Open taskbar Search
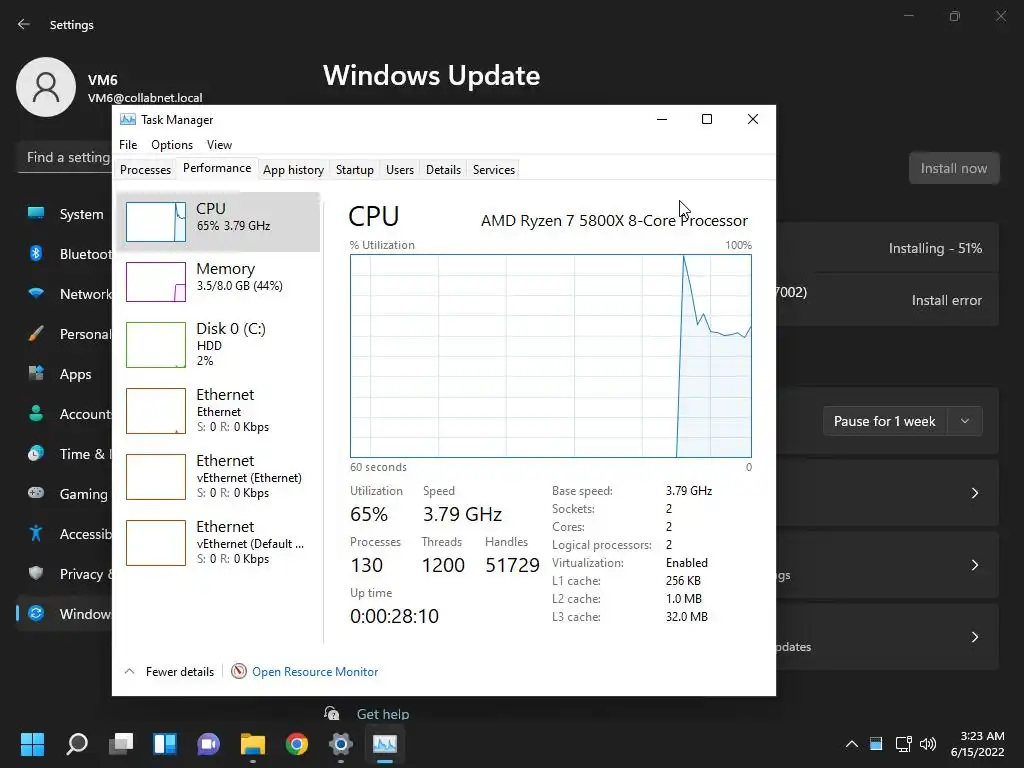Viewport: 1024px width, 768px height. tap(77, 744)
